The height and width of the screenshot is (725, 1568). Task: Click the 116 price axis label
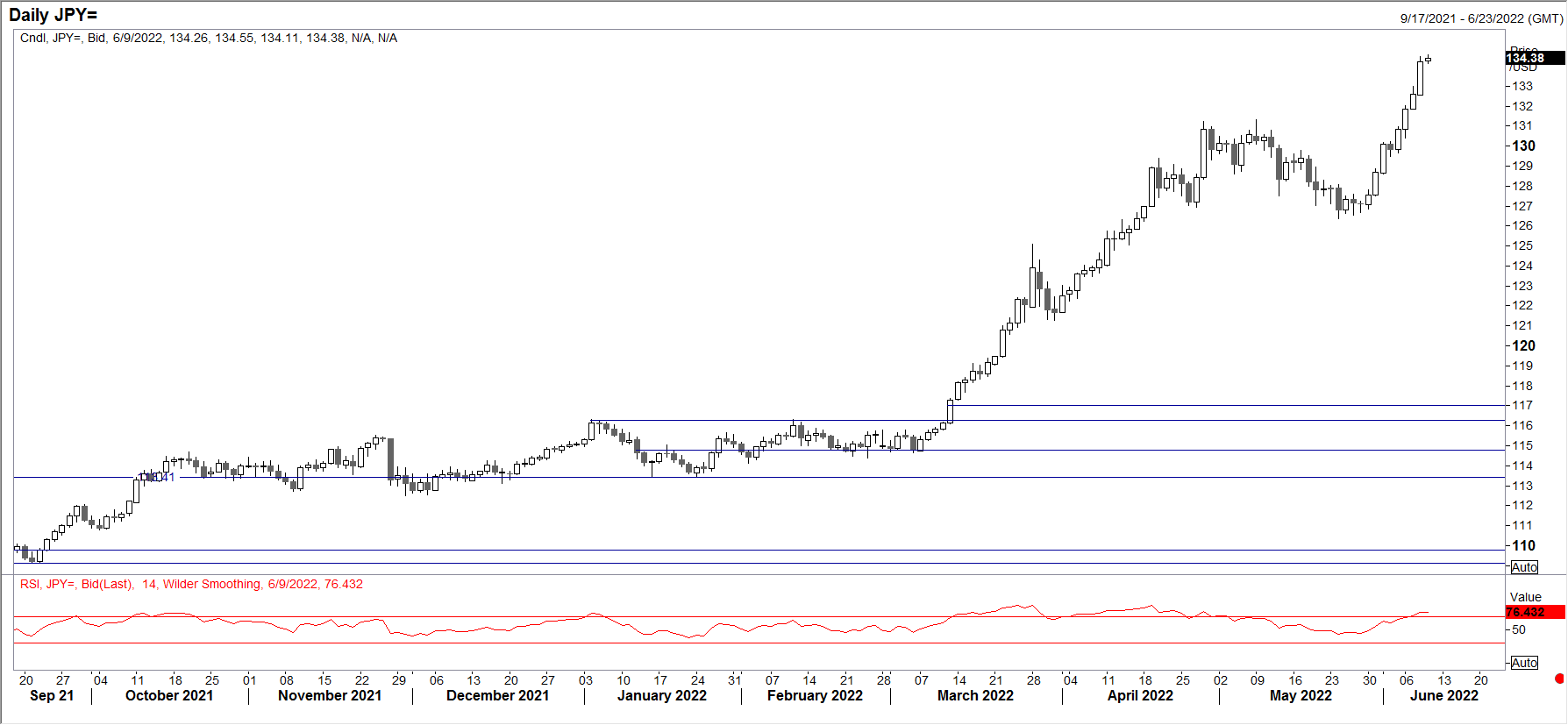click(x=1522, y=425)
